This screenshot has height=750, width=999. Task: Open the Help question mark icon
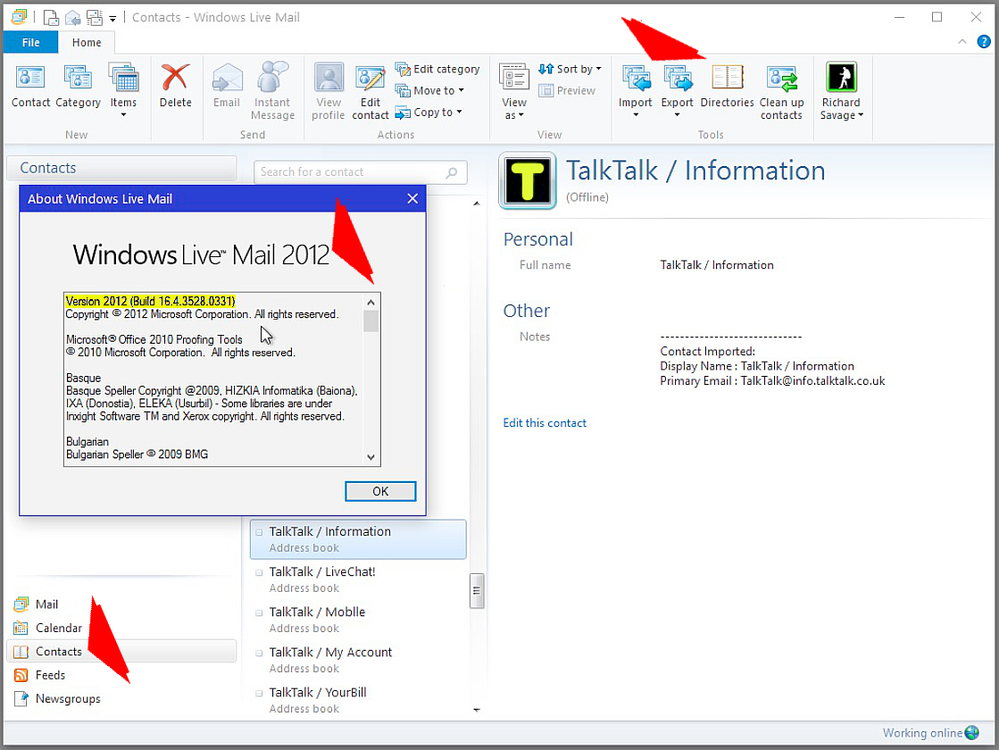tap(984, 41)
